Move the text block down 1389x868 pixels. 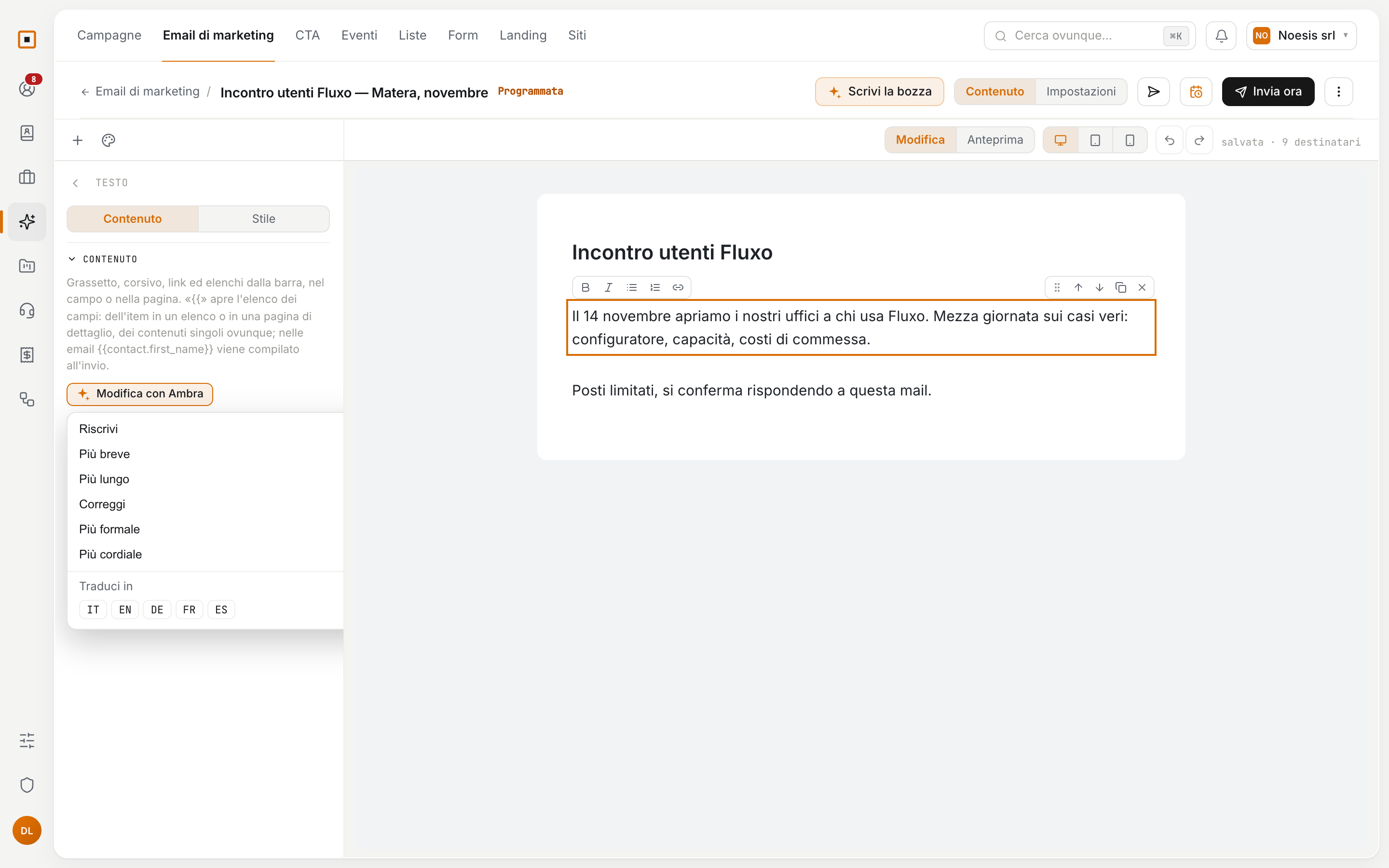coord(1099,287)
